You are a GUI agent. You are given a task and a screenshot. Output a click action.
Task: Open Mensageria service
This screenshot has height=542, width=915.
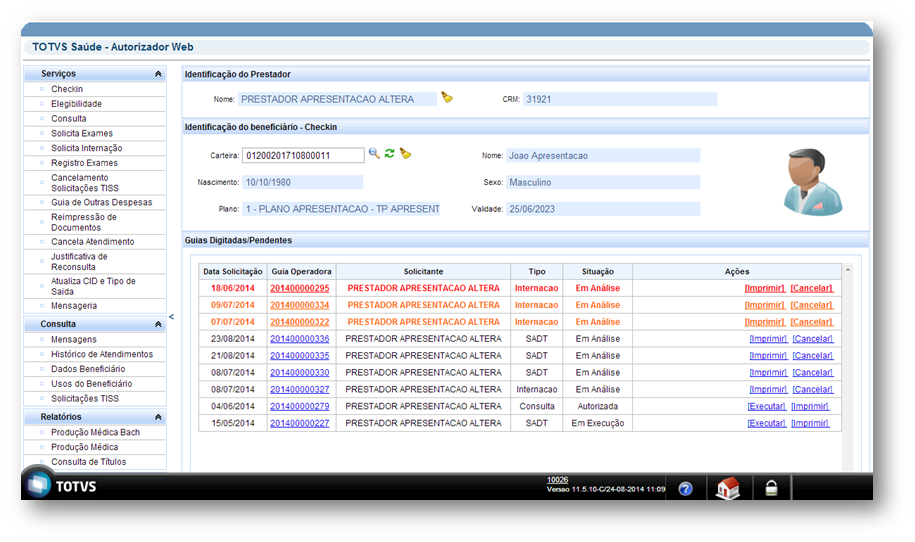pos(74,306)
